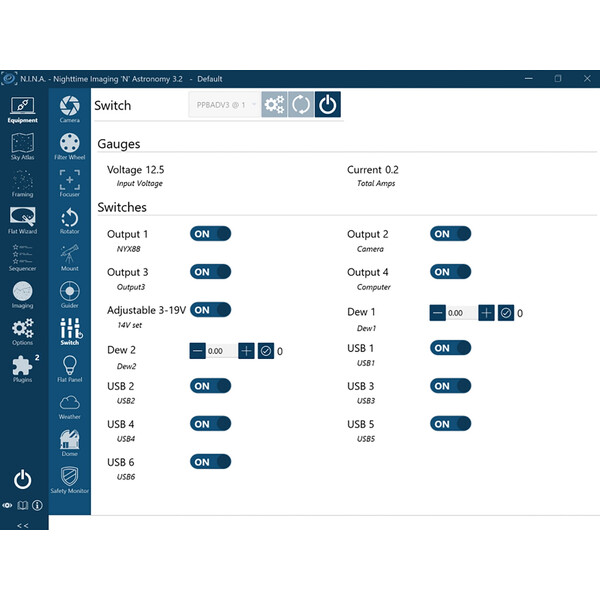Increase the Dew 1 value
The width and height of the screenshot is (600, 600).
coord(486,313)
